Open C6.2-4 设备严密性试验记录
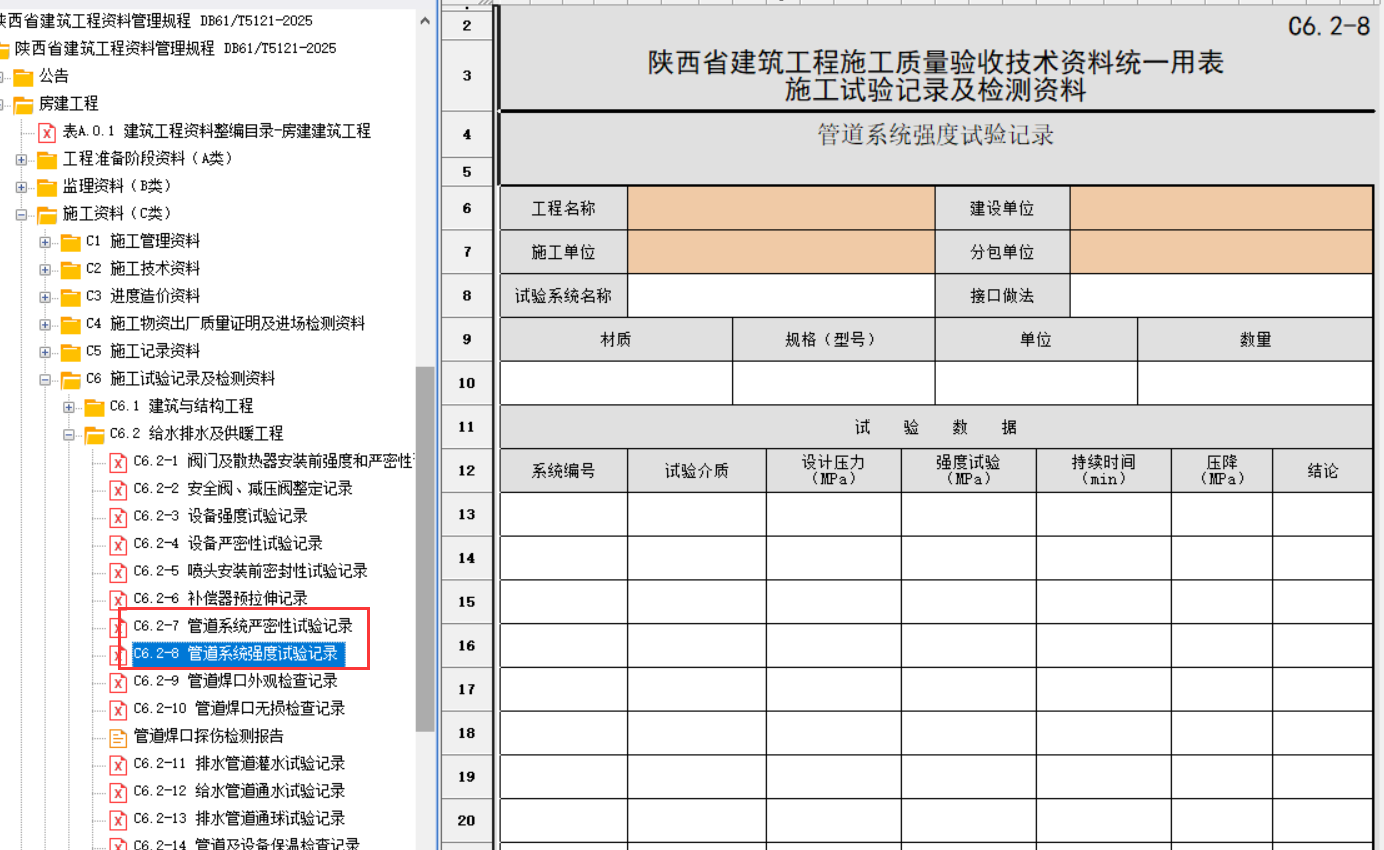Viewport: 1384px width, 850px height. point(228,543)
